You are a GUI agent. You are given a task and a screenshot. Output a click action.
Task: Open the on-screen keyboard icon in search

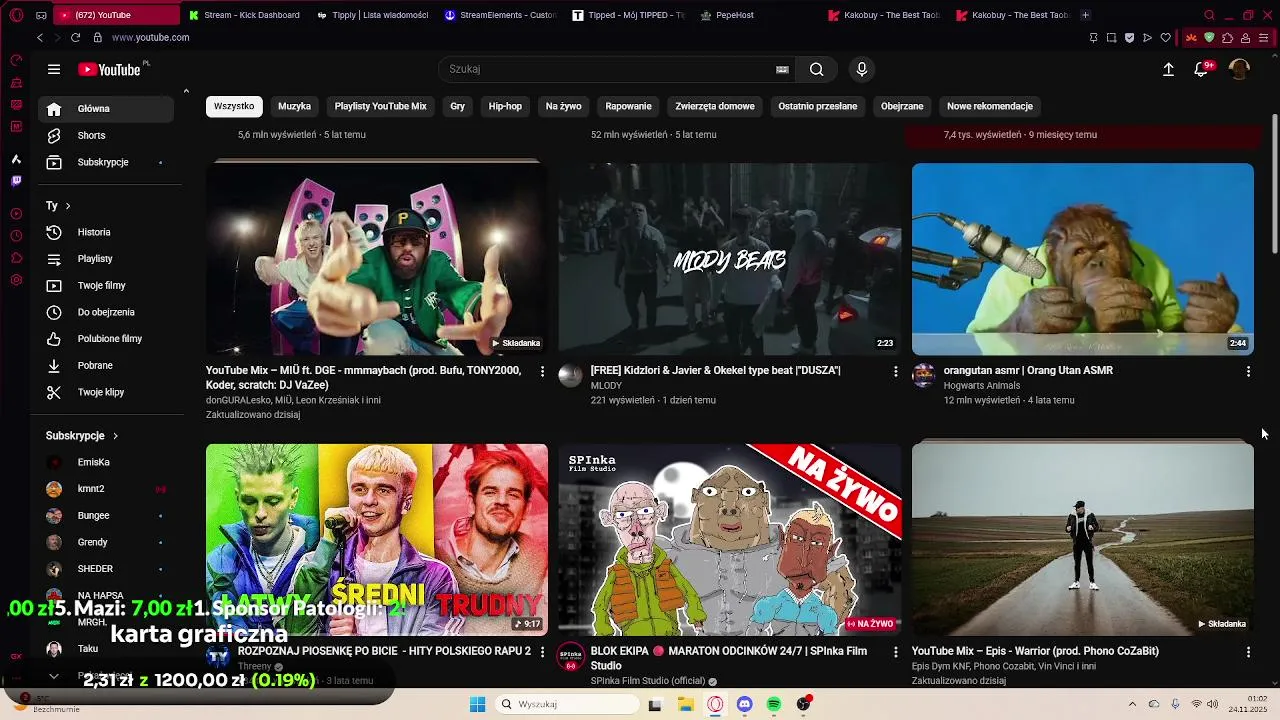tap(782, 69)
